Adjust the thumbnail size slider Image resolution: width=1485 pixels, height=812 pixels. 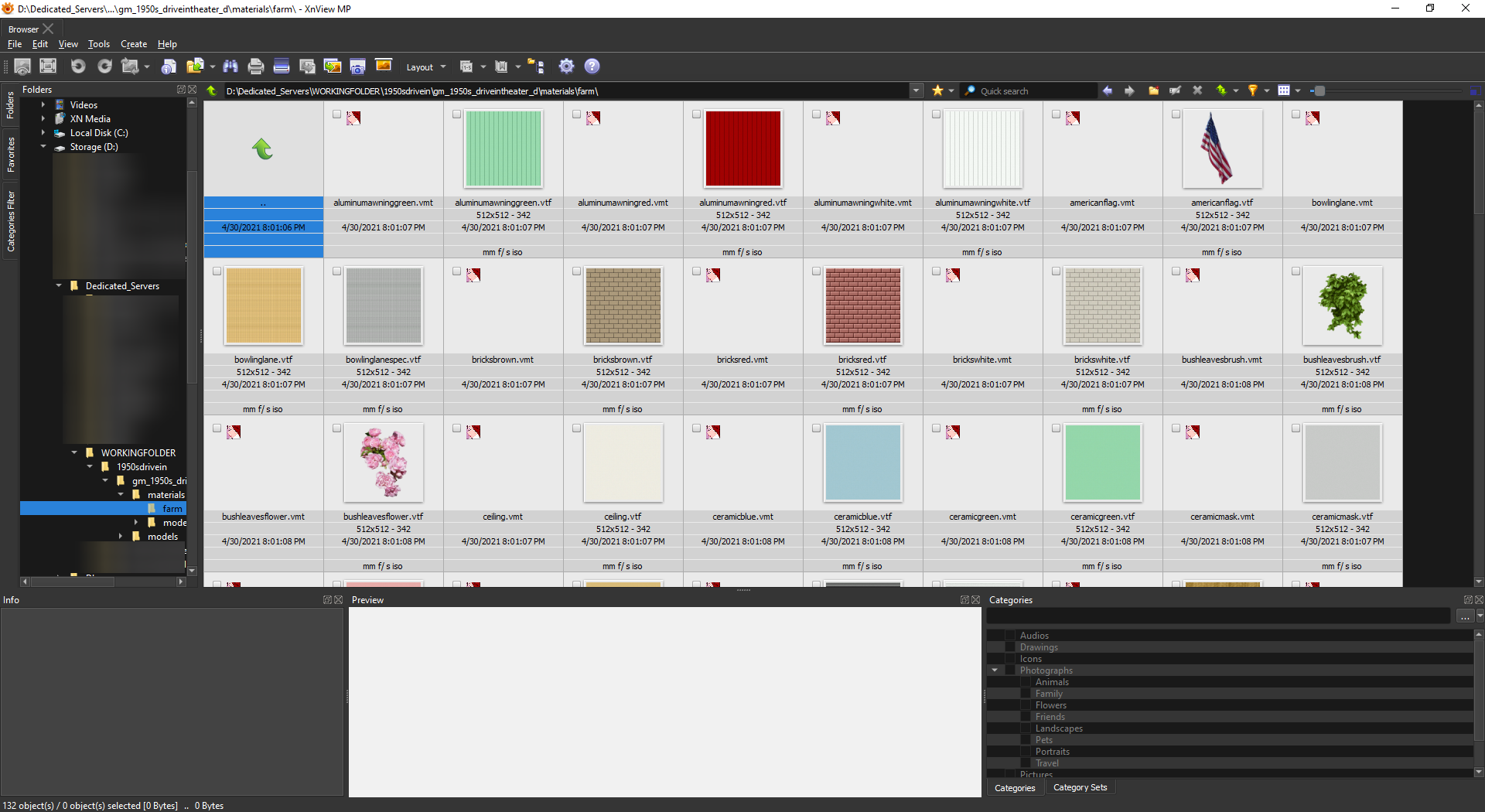coord(1319,91)
